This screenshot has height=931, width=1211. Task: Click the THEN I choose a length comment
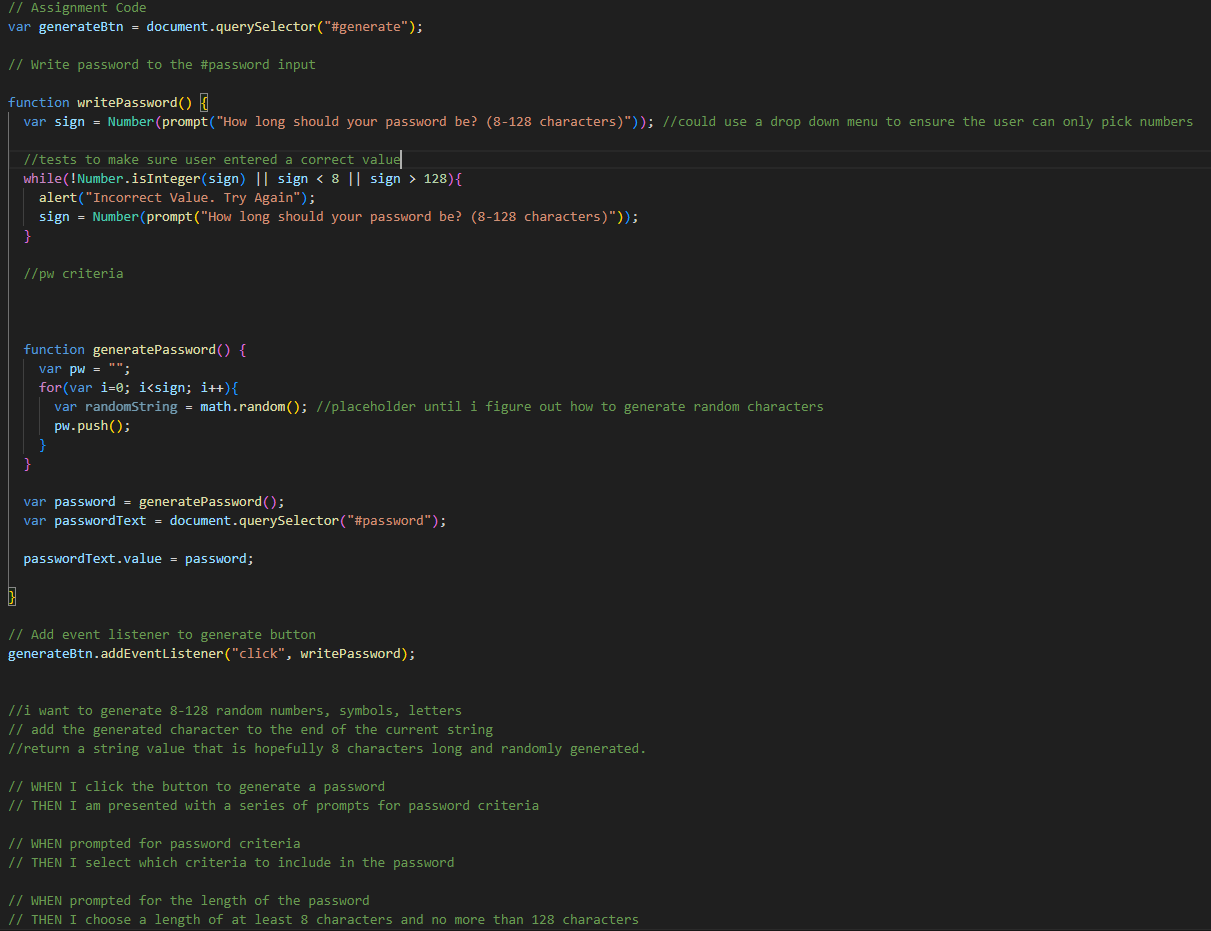[x=320, y=919]
